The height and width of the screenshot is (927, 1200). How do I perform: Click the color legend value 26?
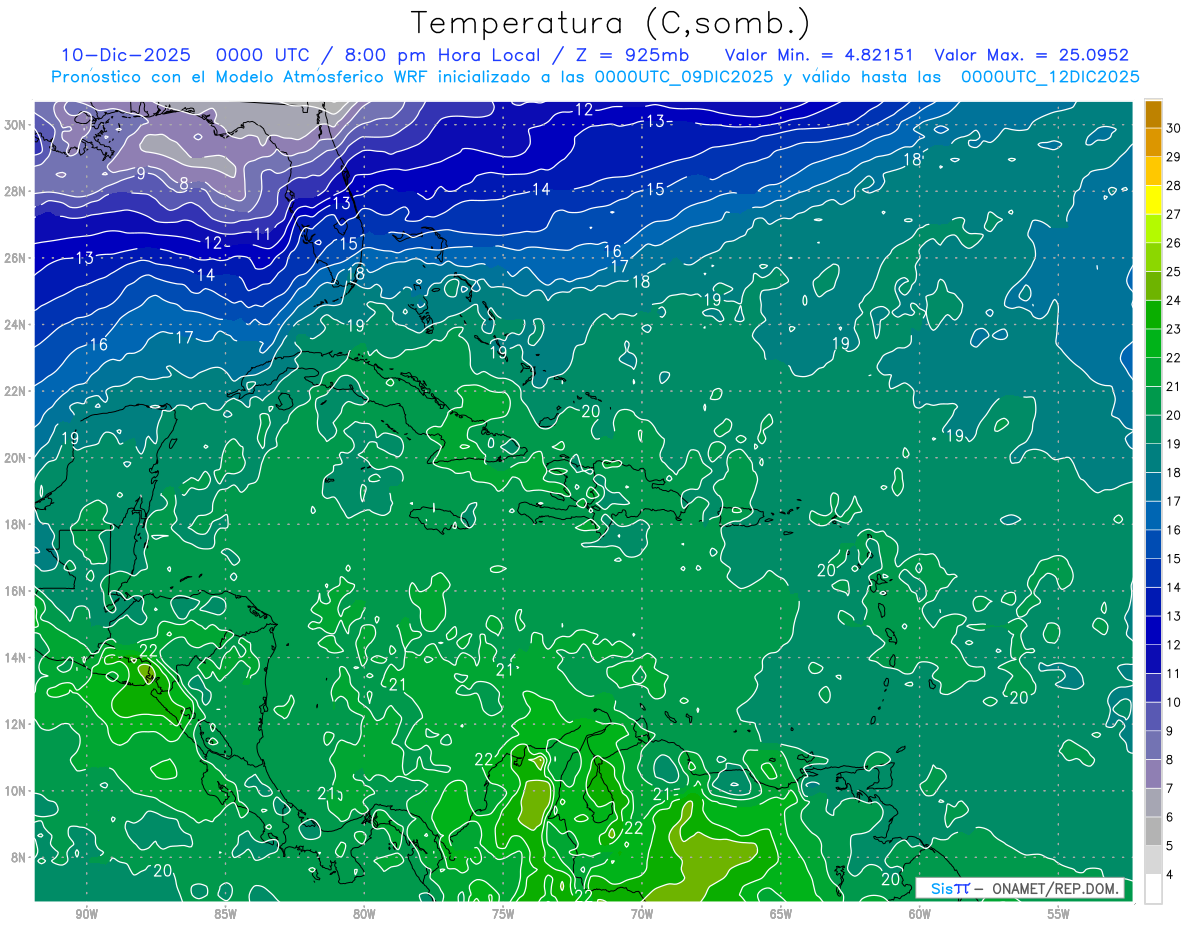pos(1175,243)
